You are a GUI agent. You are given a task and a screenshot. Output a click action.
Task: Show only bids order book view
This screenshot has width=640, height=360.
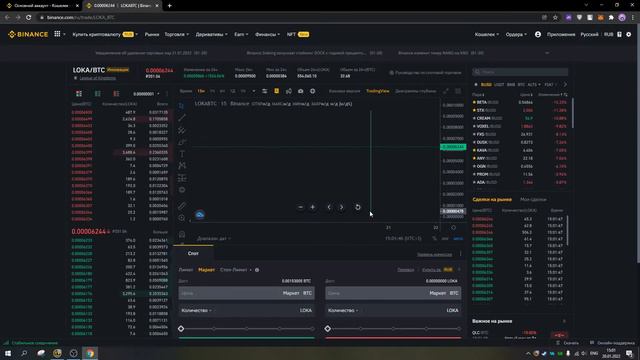98,94
